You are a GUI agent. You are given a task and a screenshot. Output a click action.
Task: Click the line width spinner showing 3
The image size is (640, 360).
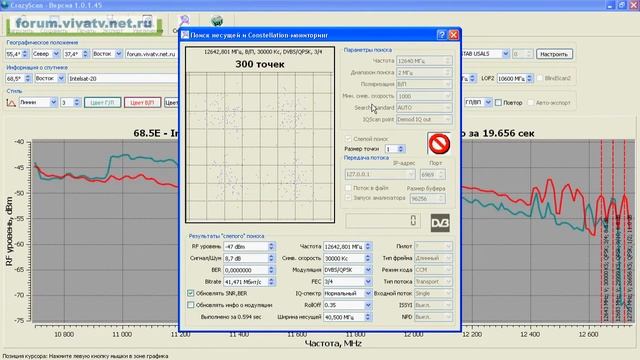[70, 102]
